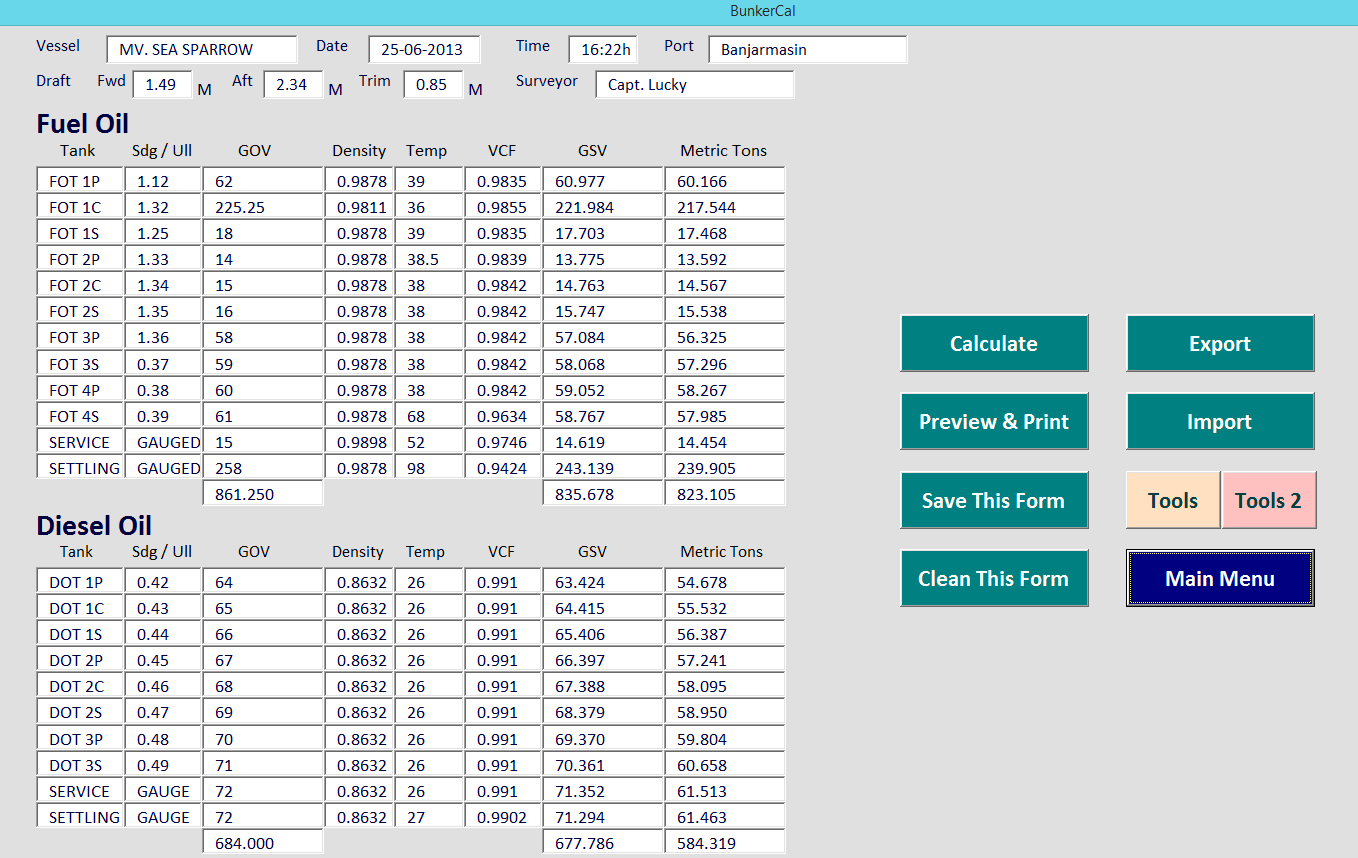Screen dimensions: 1358x858
Task: Select the Aft draft field
Action: pos(294,84)
